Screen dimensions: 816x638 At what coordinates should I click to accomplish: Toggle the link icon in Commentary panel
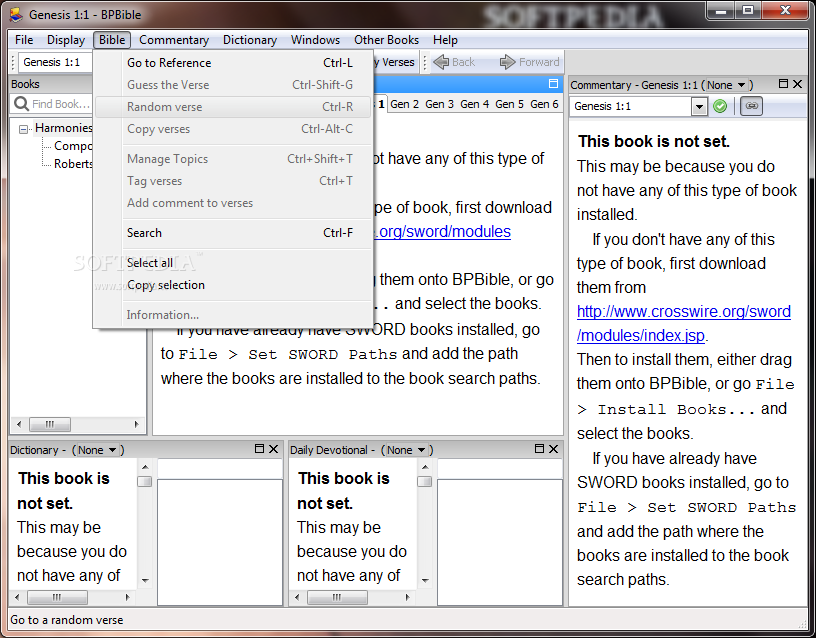pyautogui.click(x=751, y=106)
